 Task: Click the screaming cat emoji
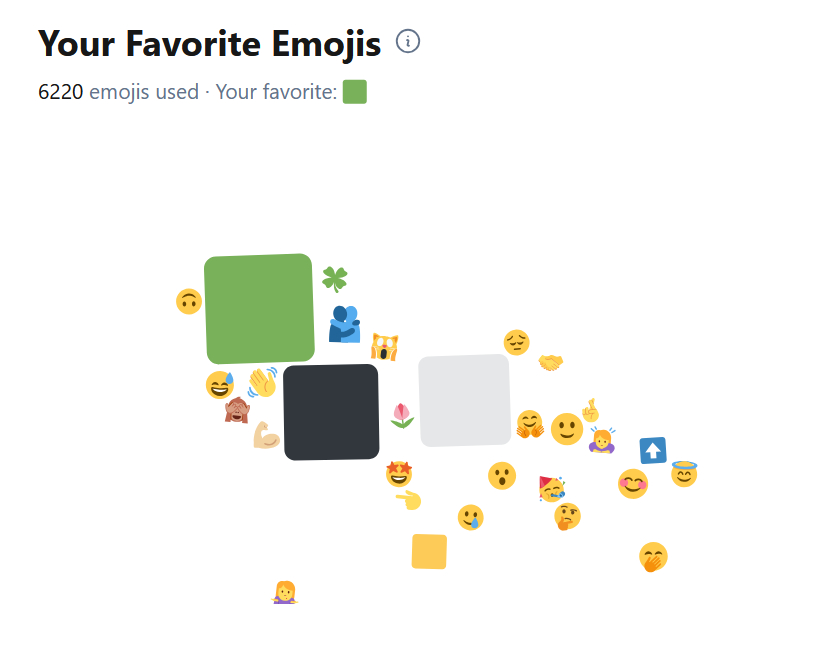tap(385, 347)
